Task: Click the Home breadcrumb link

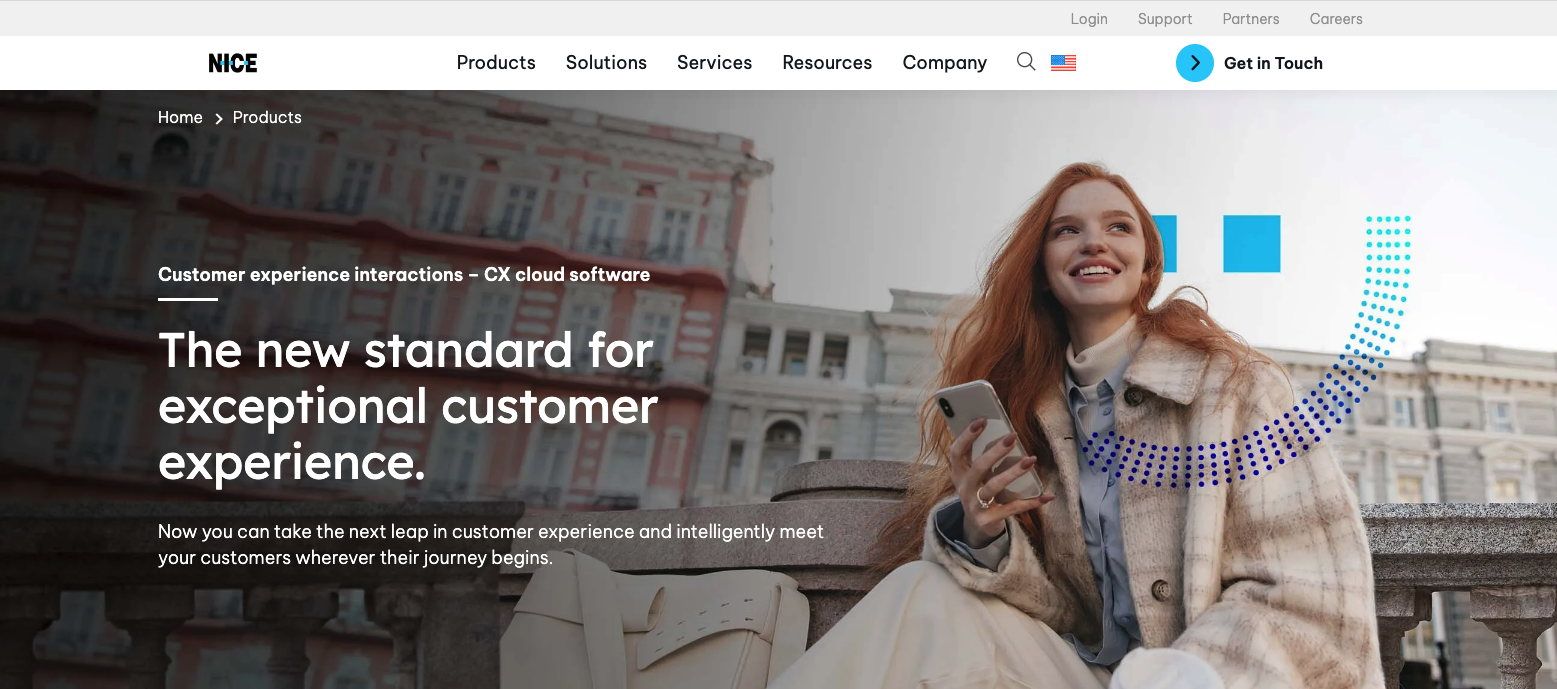Action: tap(180, 117)
